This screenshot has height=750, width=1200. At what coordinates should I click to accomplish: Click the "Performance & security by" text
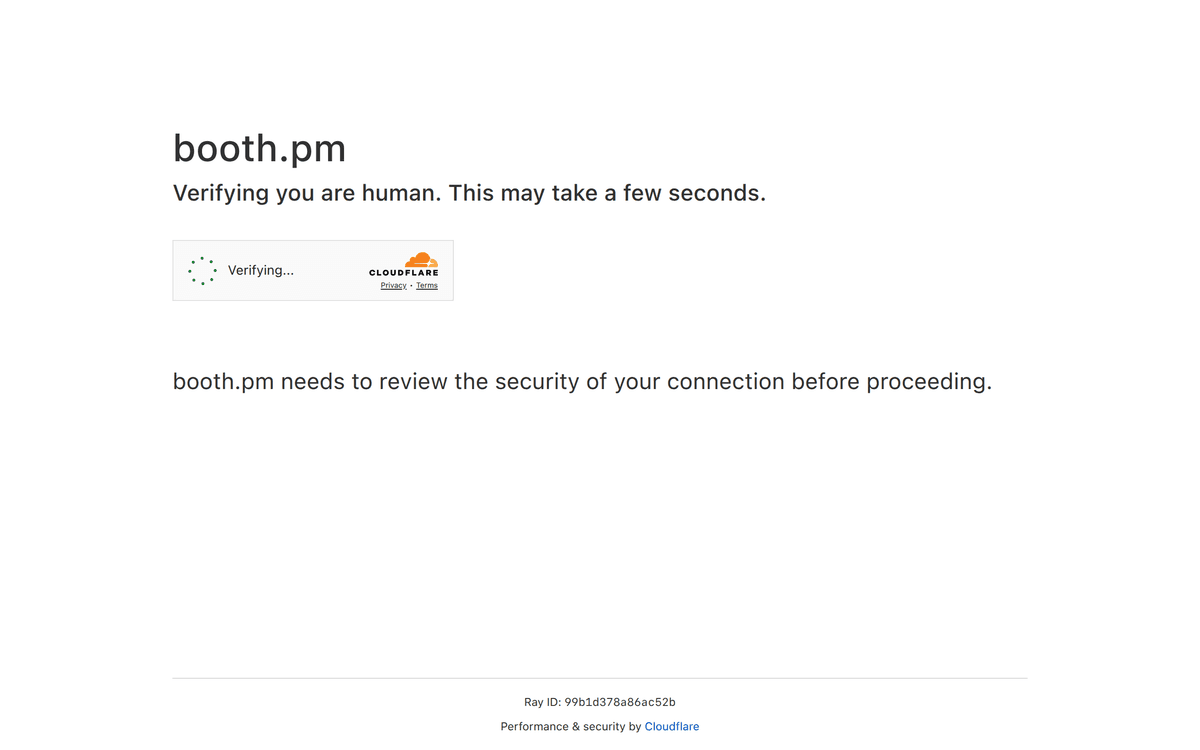point(571,727)
